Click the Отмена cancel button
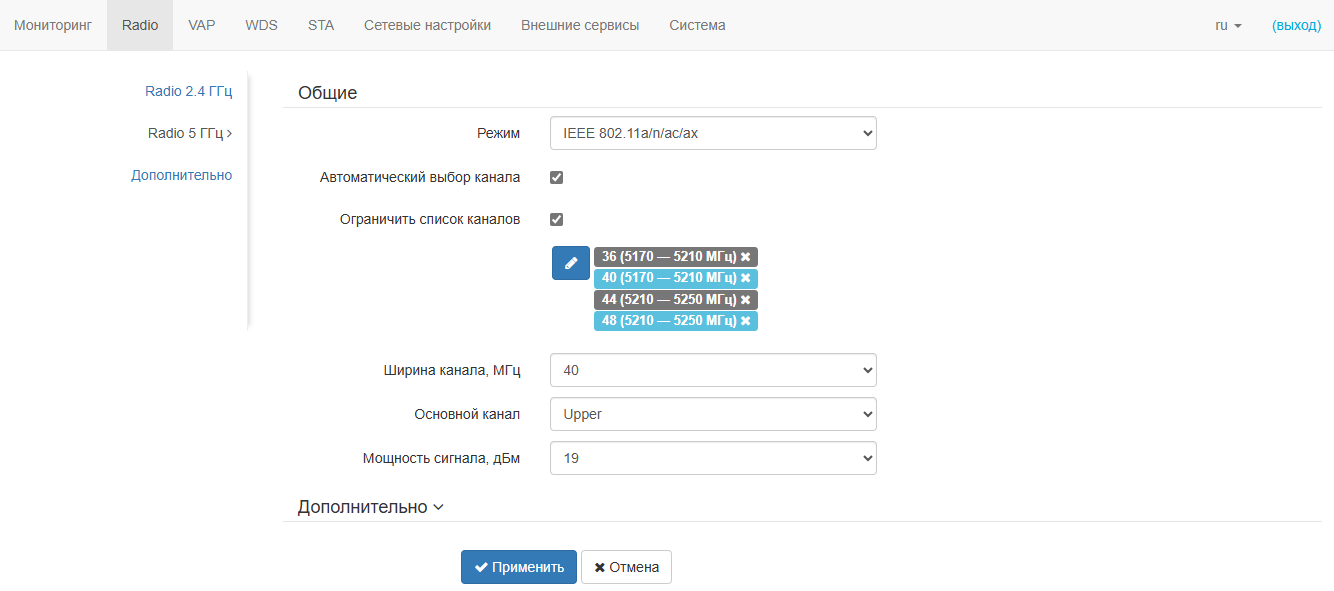Screen dimensions: 1334x591 click(627, 567)
